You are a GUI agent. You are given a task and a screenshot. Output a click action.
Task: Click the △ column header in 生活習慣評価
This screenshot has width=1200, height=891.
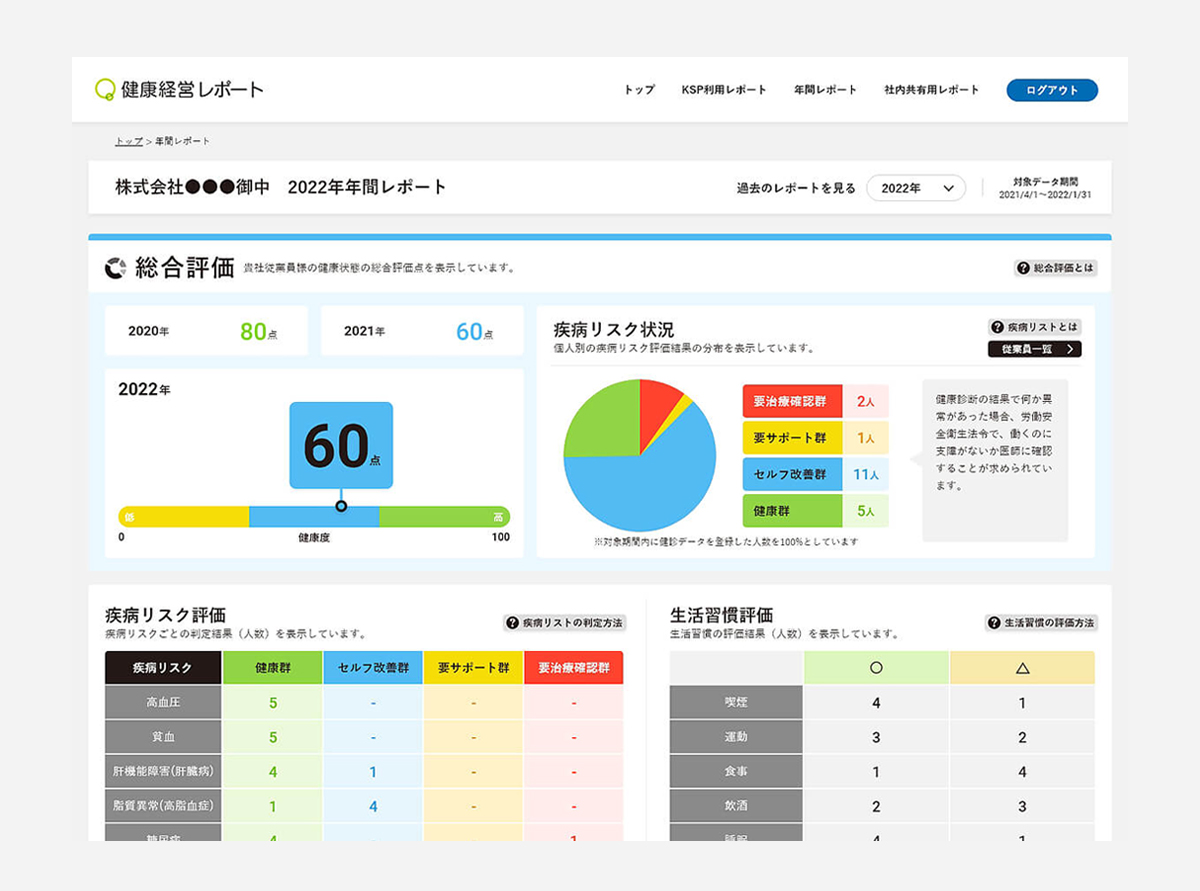[1022, 668]
